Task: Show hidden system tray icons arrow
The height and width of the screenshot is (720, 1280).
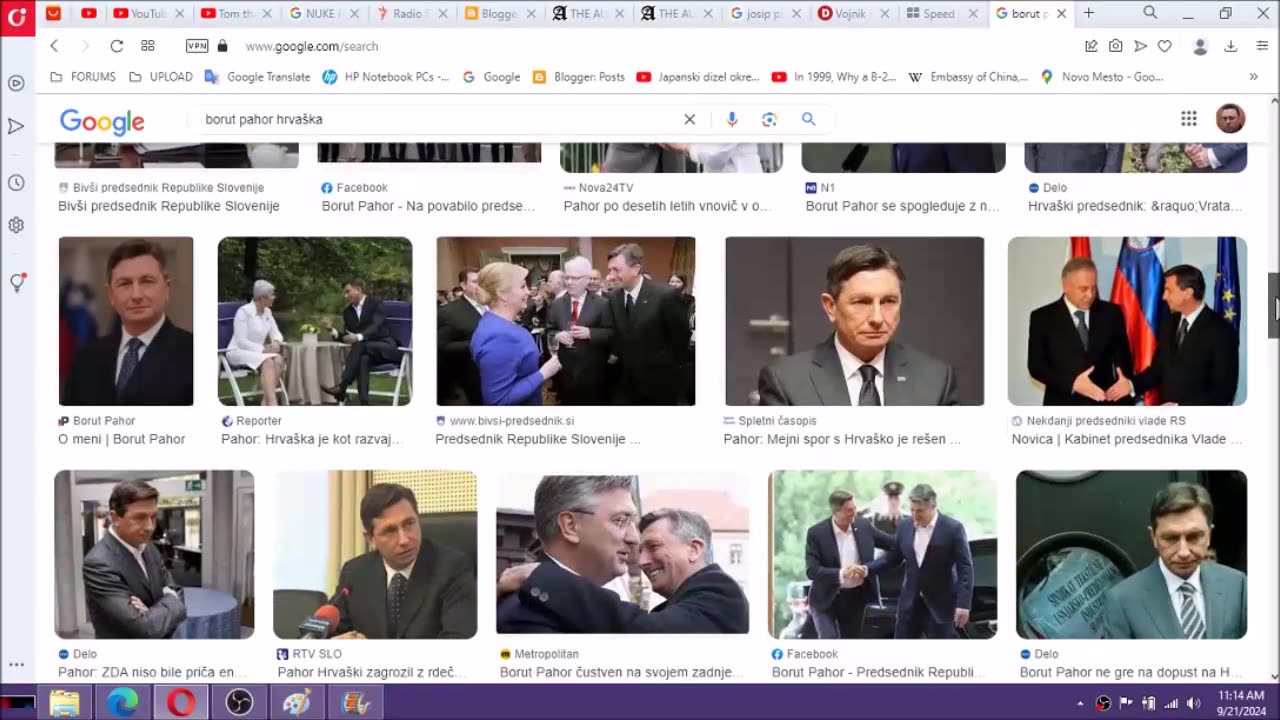Action: point(1080,703)
